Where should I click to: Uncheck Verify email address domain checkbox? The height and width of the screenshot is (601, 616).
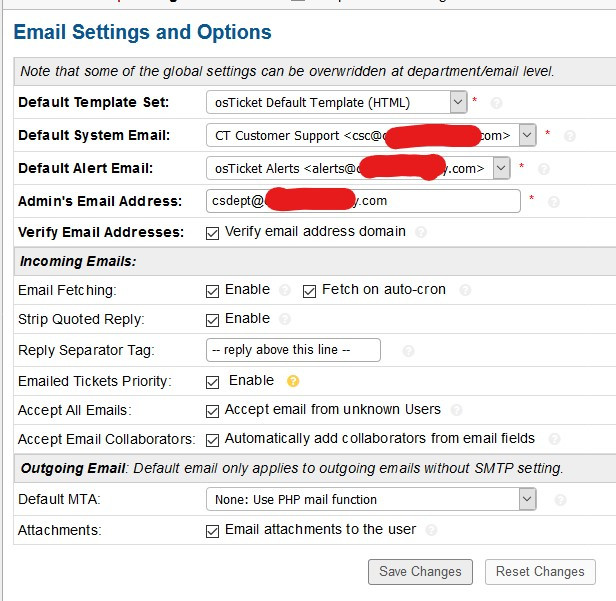tap(212, 233)
